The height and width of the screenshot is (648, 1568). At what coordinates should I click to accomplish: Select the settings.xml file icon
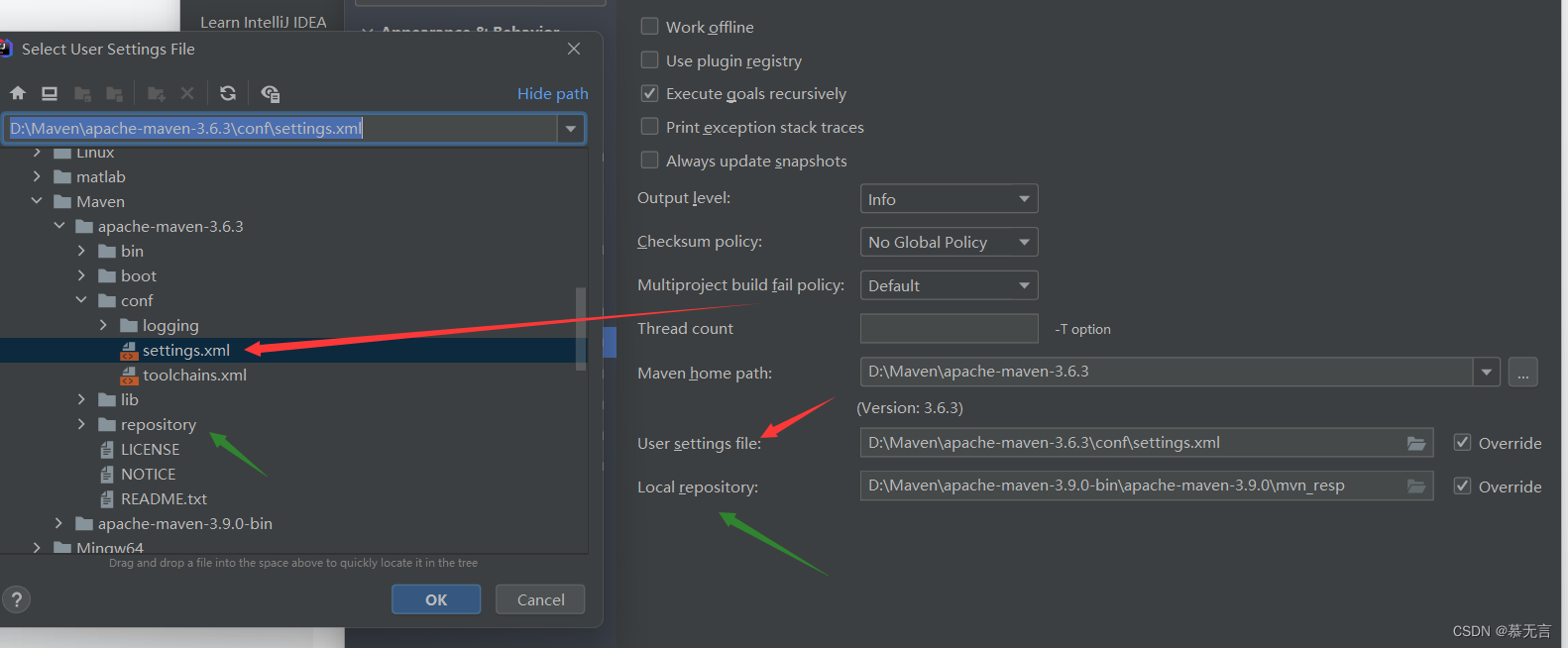(x=129, y=351)
